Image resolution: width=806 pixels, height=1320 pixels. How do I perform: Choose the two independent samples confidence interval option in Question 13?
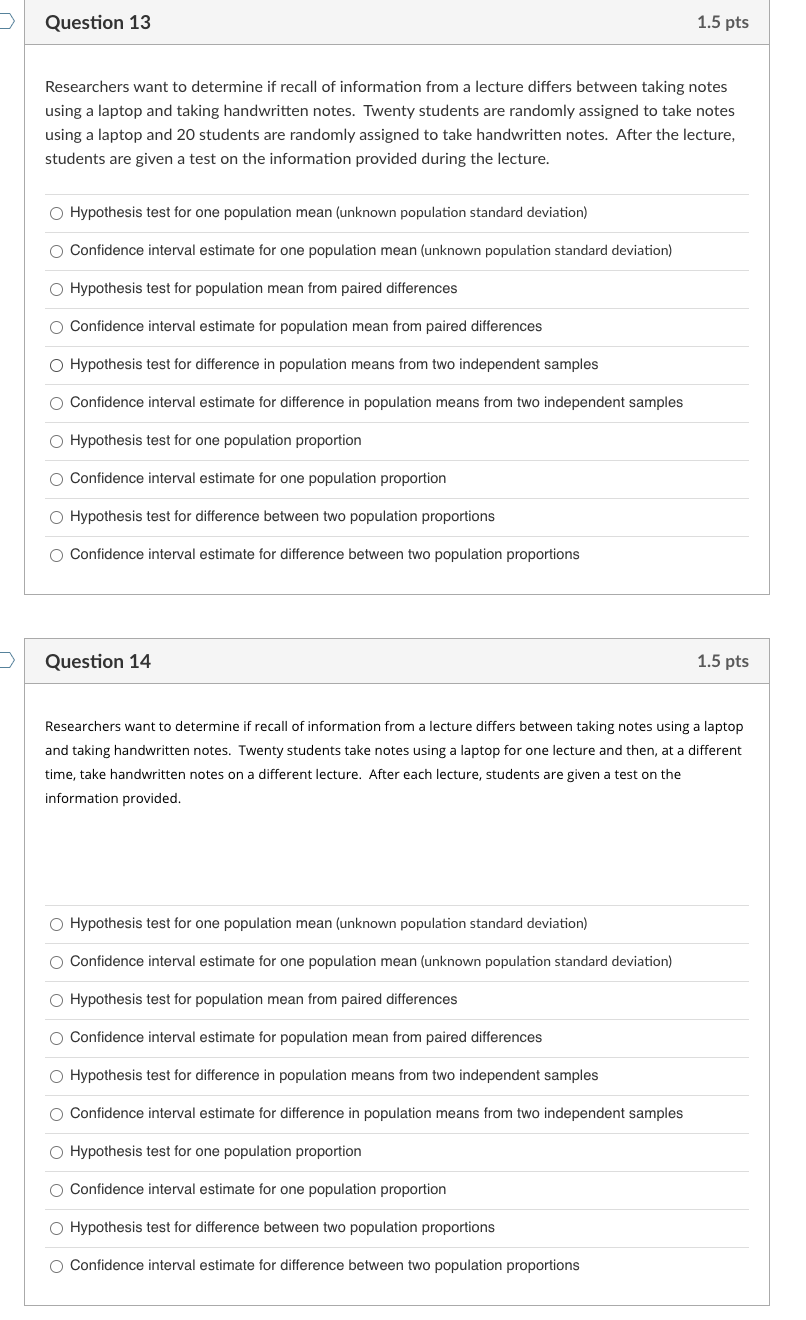(x=57, y=402)
